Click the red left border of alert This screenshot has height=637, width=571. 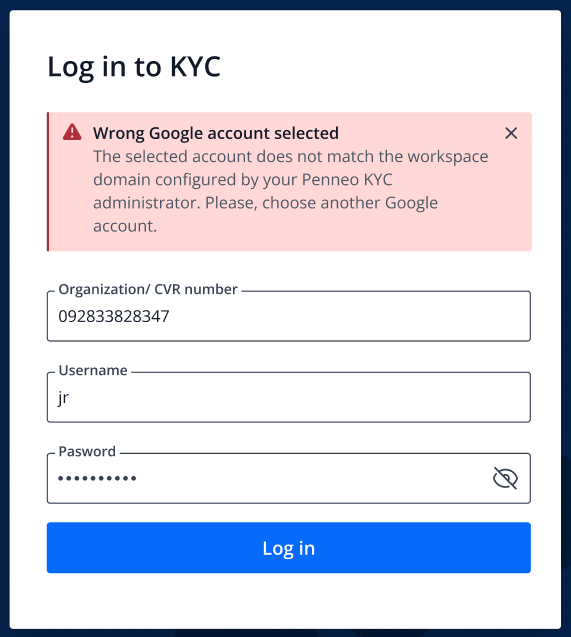(48, 182)
